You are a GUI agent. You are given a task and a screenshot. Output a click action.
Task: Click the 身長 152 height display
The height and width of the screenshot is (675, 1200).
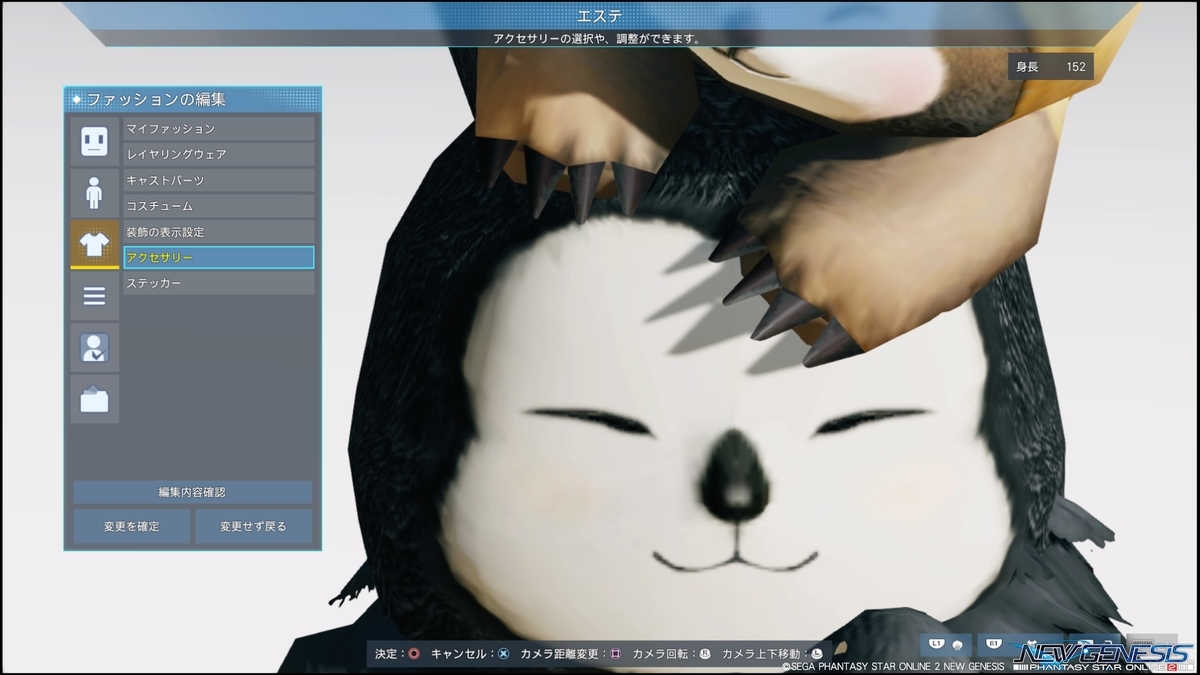1050,67
